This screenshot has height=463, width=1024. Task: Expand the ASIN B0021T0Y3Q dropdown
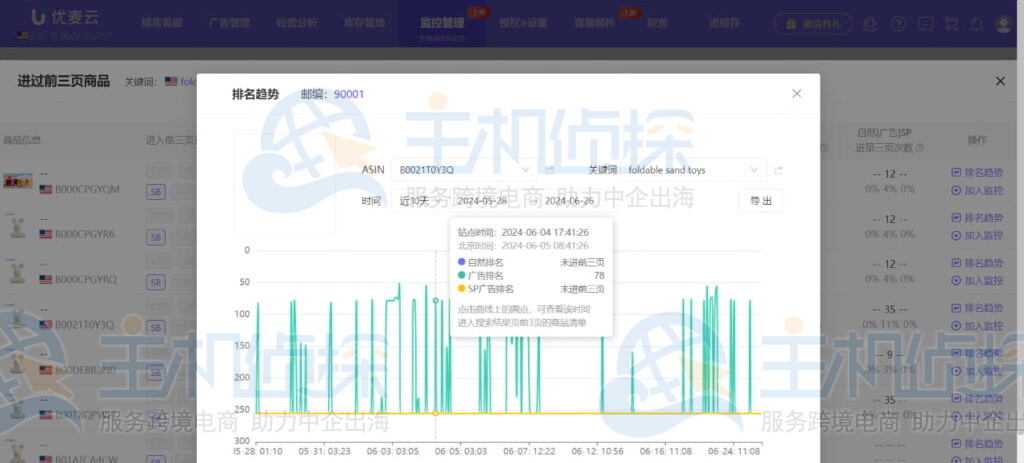(x=464, y=170)
